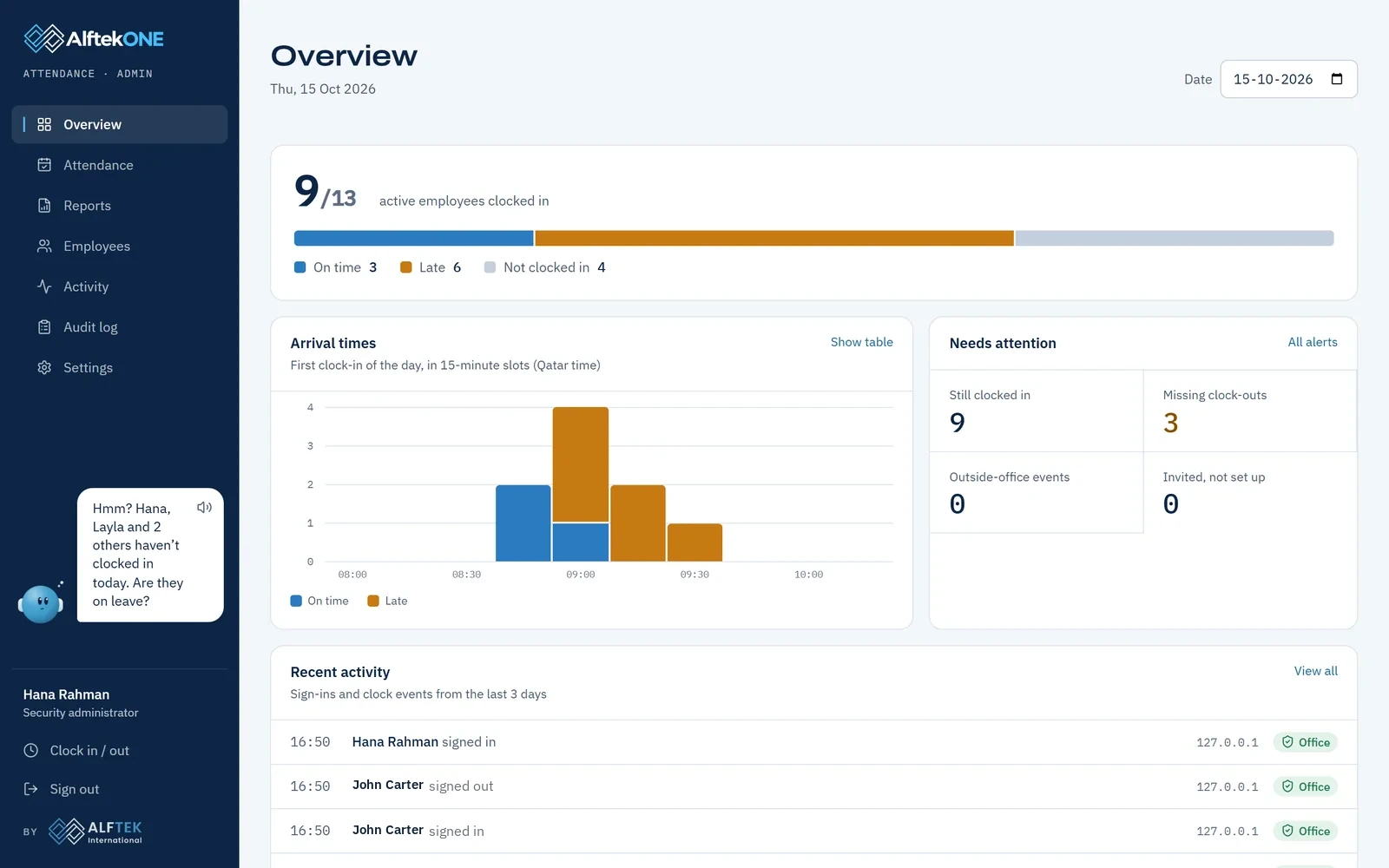
Task: Click the Office badge in John Carter signed in row
Action: 1306,831
